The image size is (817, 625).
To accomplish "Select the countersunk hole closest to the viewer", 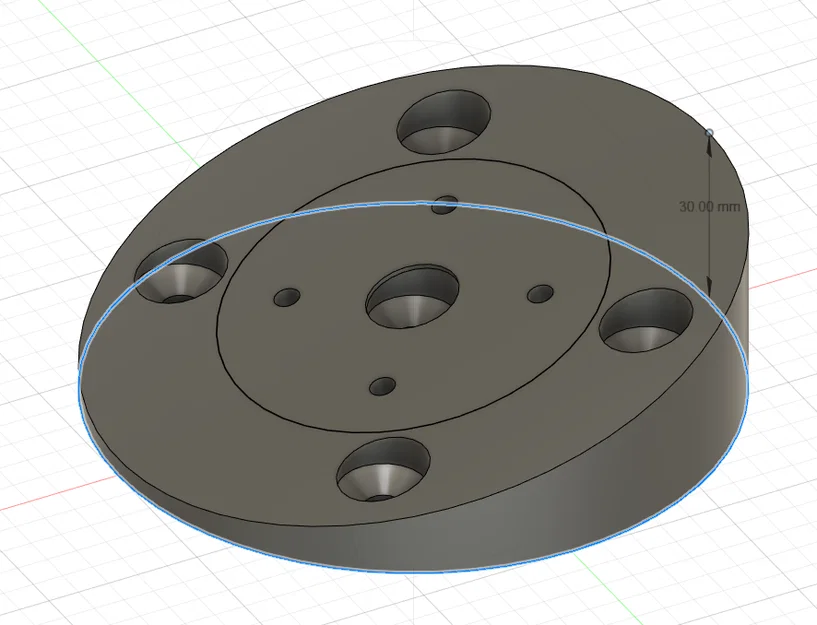I will (383, 470).
